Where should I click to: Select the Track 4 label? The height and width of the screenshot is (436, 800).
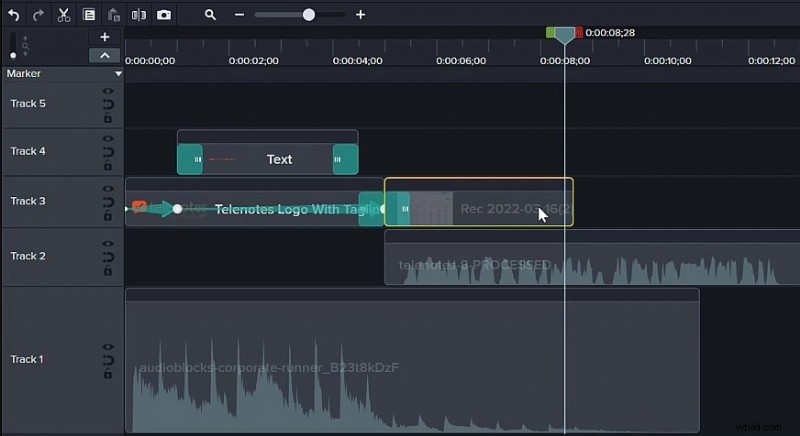click(x=28, y=151)
